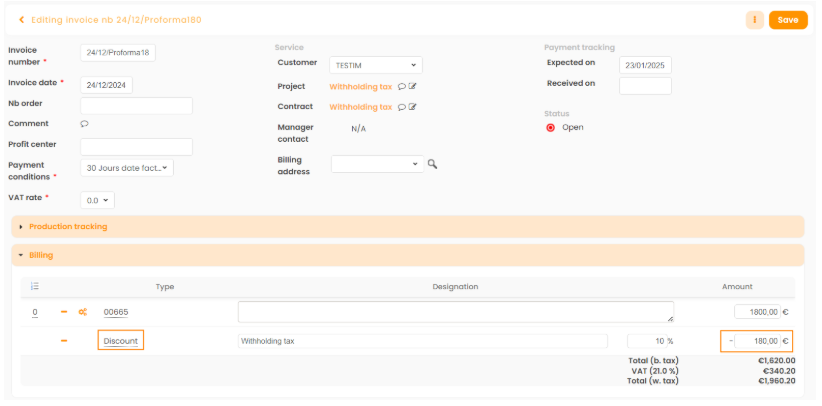
Task: Click the back arrow beside Editing invoice
Action: pyautogui.click(x=21, y=20)
